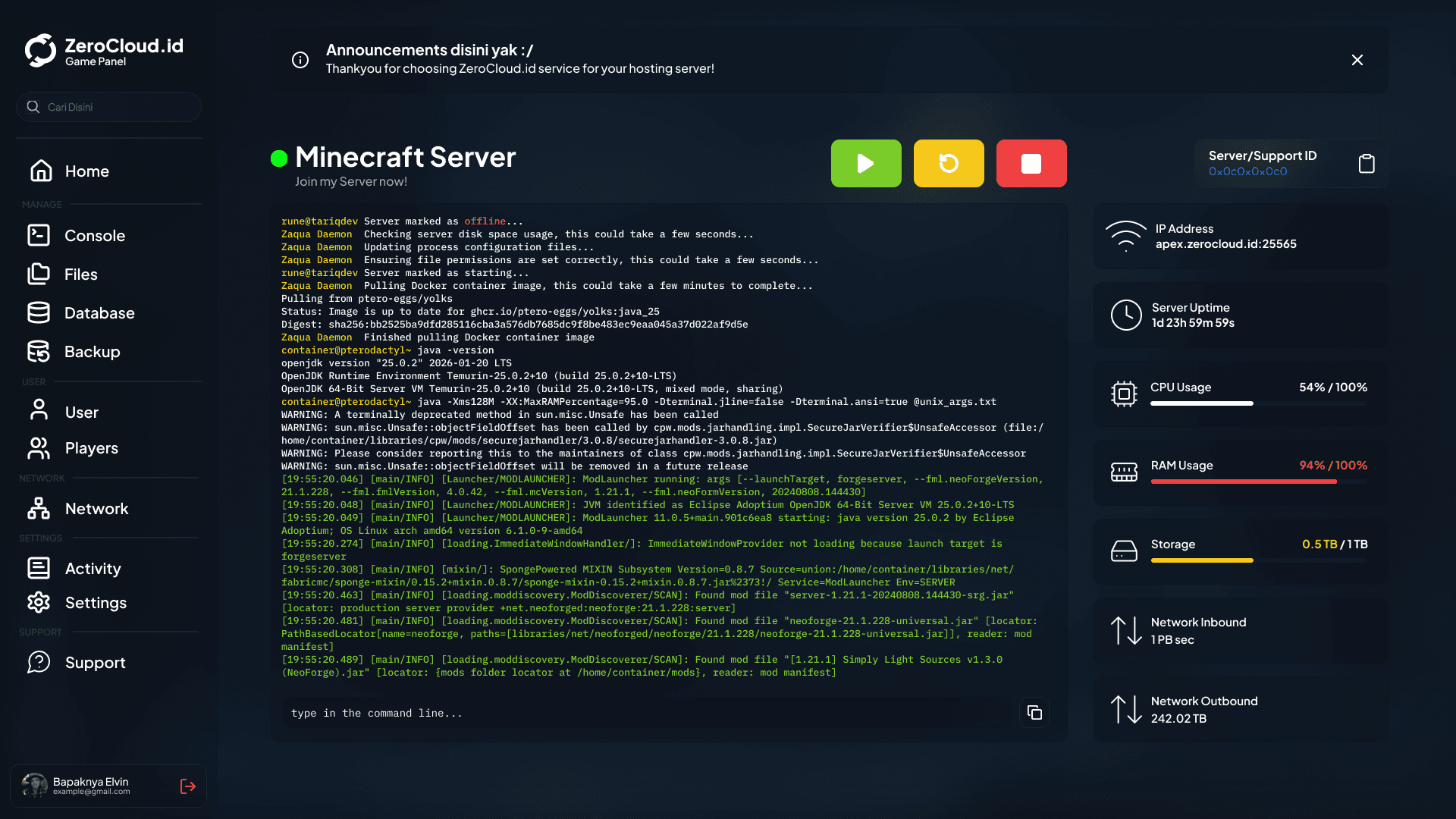Click the Storage drive icon

[1124, 551]
